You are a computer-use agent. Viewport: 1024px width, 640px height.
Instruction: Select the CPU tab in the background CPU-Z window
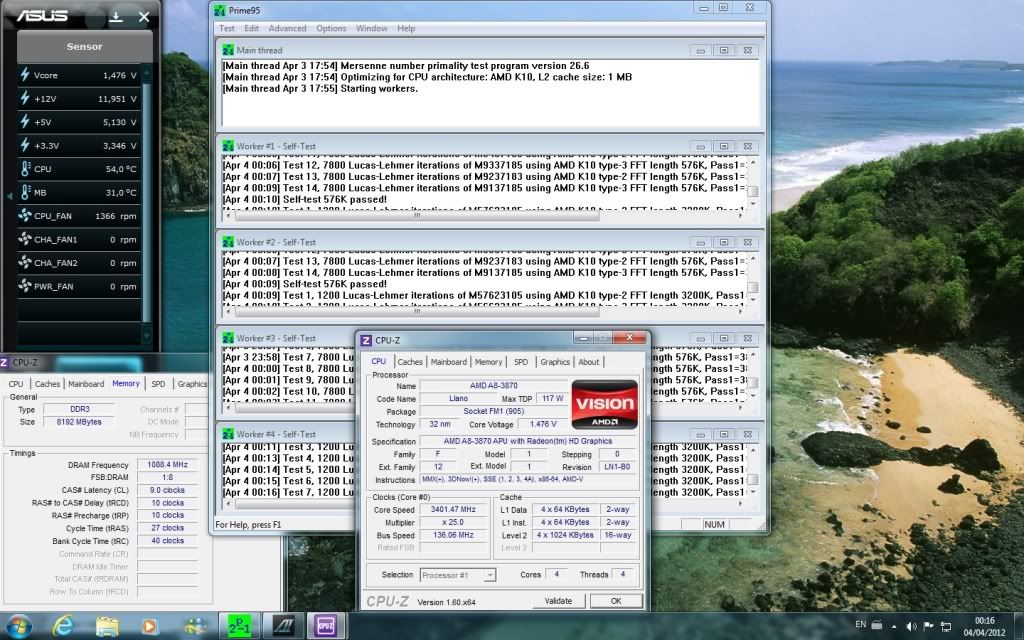click(16, 384)
